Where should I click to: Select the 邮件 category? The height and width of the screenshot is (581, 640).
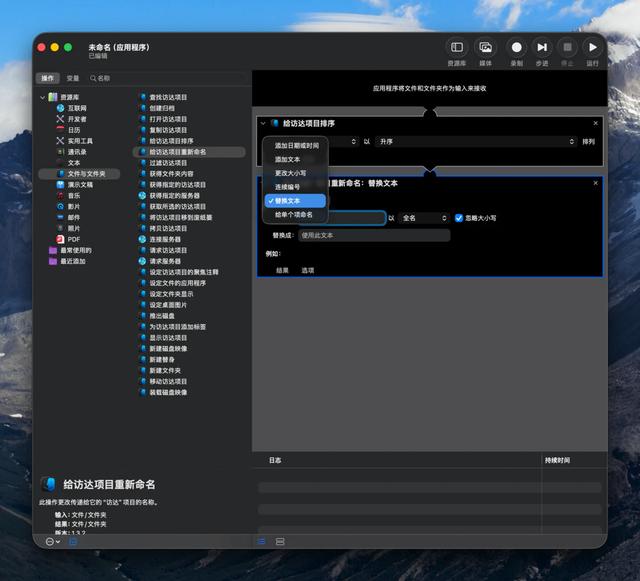click(74, 218)
